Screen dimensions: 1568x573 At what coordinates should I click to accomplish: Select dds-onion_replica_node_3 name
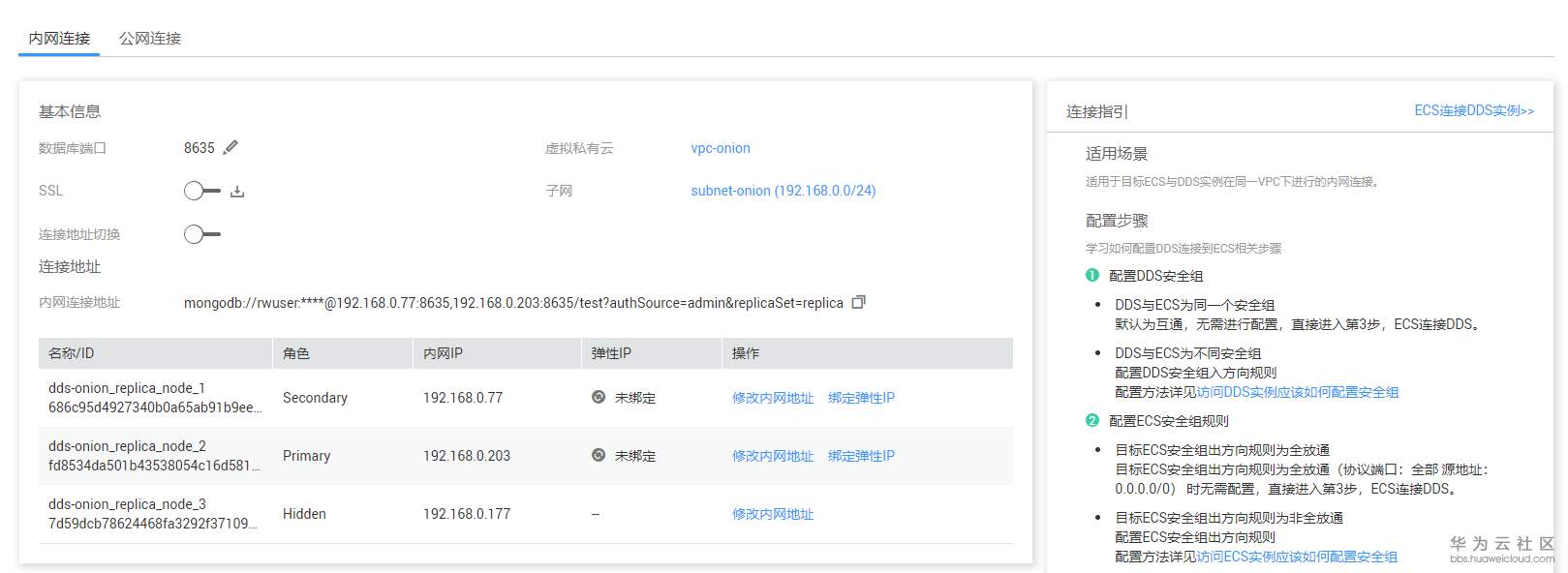tap(127, 504)
